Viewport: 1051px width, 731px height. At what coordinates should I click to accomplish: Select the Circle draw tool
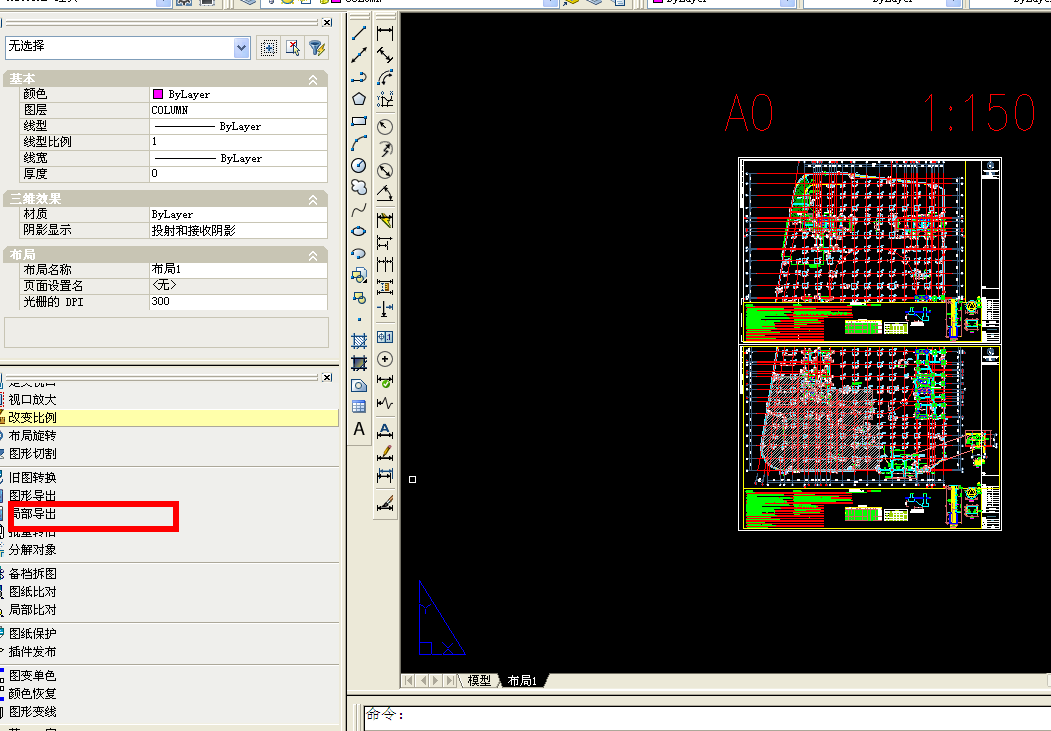[x=359, y=165]
